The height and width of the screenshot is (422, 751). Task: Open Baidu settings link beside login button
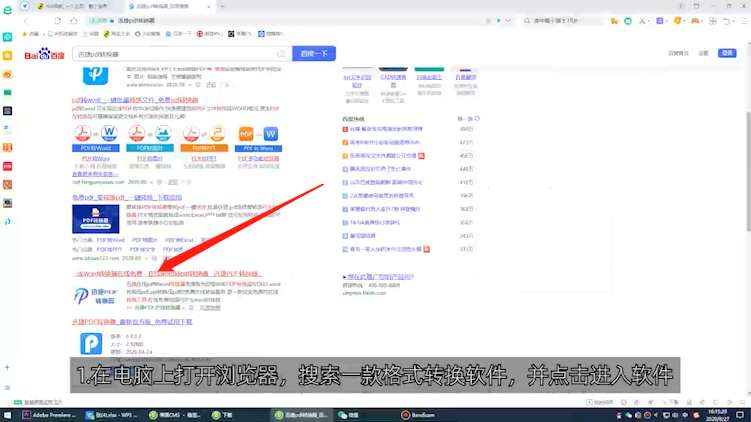pos(704,53)
